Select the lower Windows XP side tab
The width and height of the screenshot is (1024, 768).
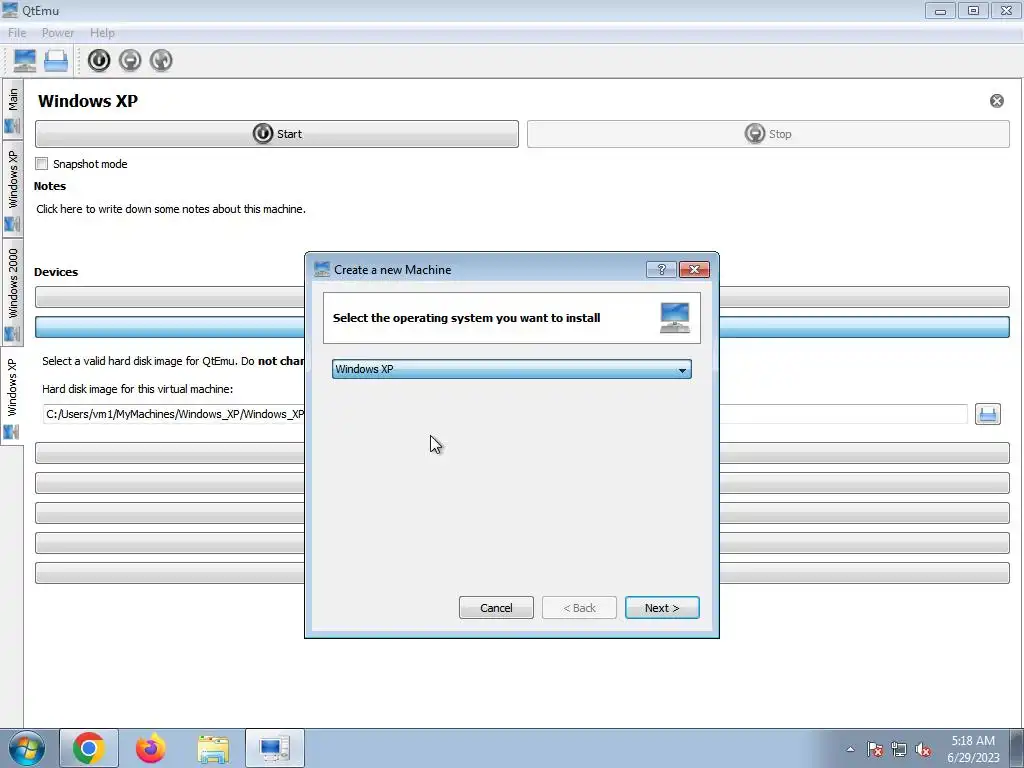tap(12, 396)
